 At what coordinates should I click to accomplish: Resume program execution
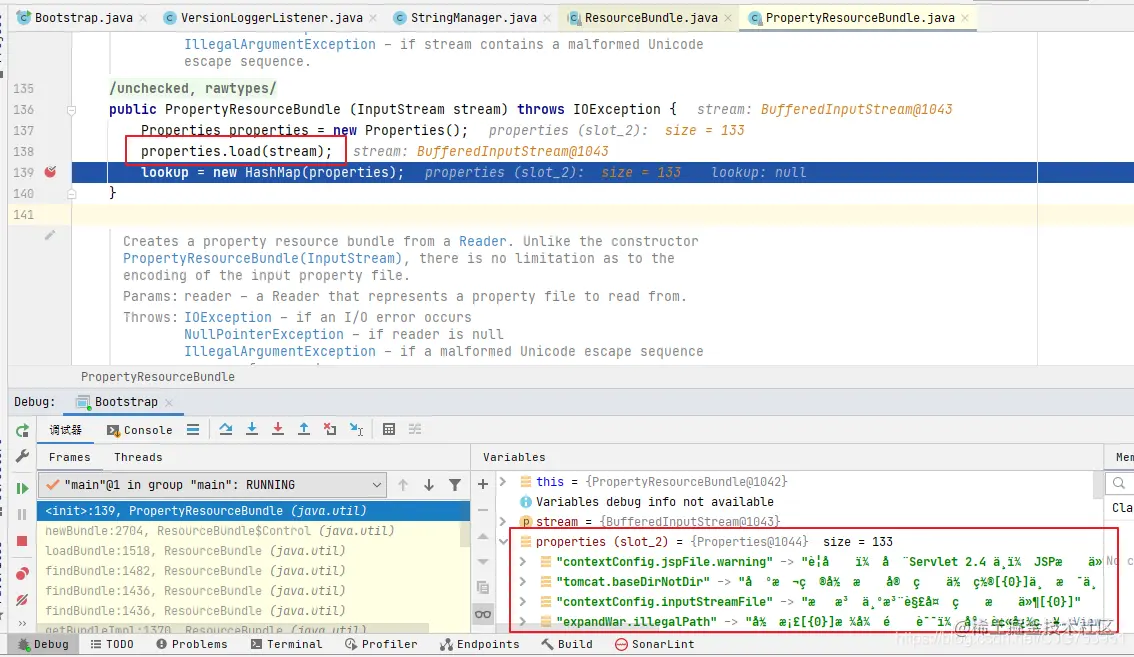[22, 488]
